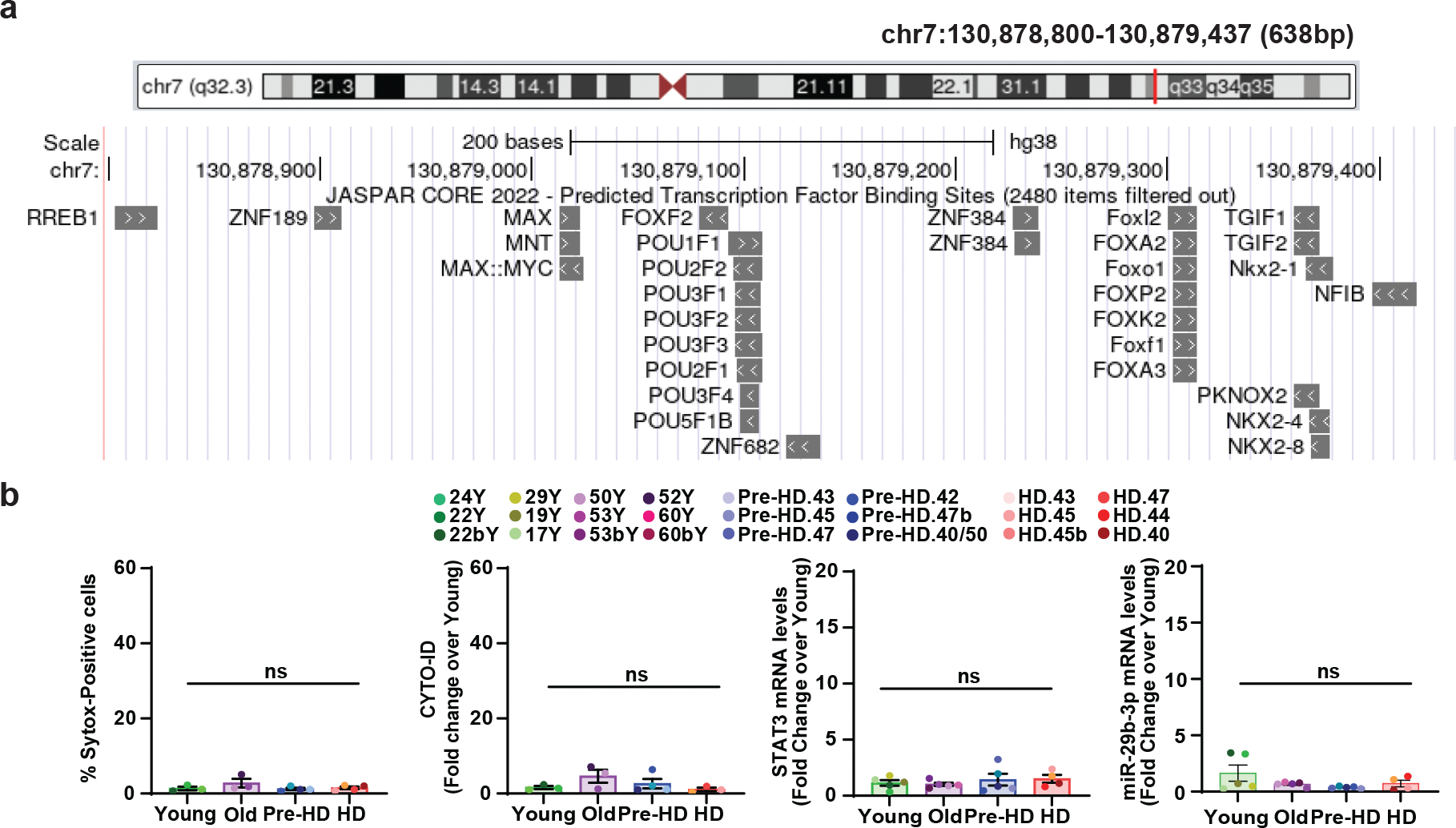Click the Pre-HD.40/50 legend entry
Image resolution: width=1456 pixels, height=828 pixels.
pos(918,535)
